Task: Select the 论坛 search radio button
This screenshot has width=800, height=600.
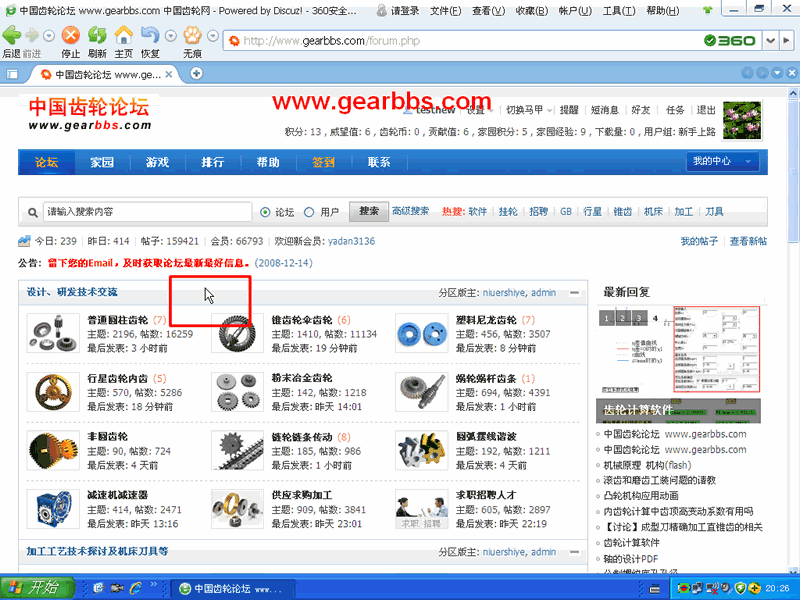Action: point(265,212)
